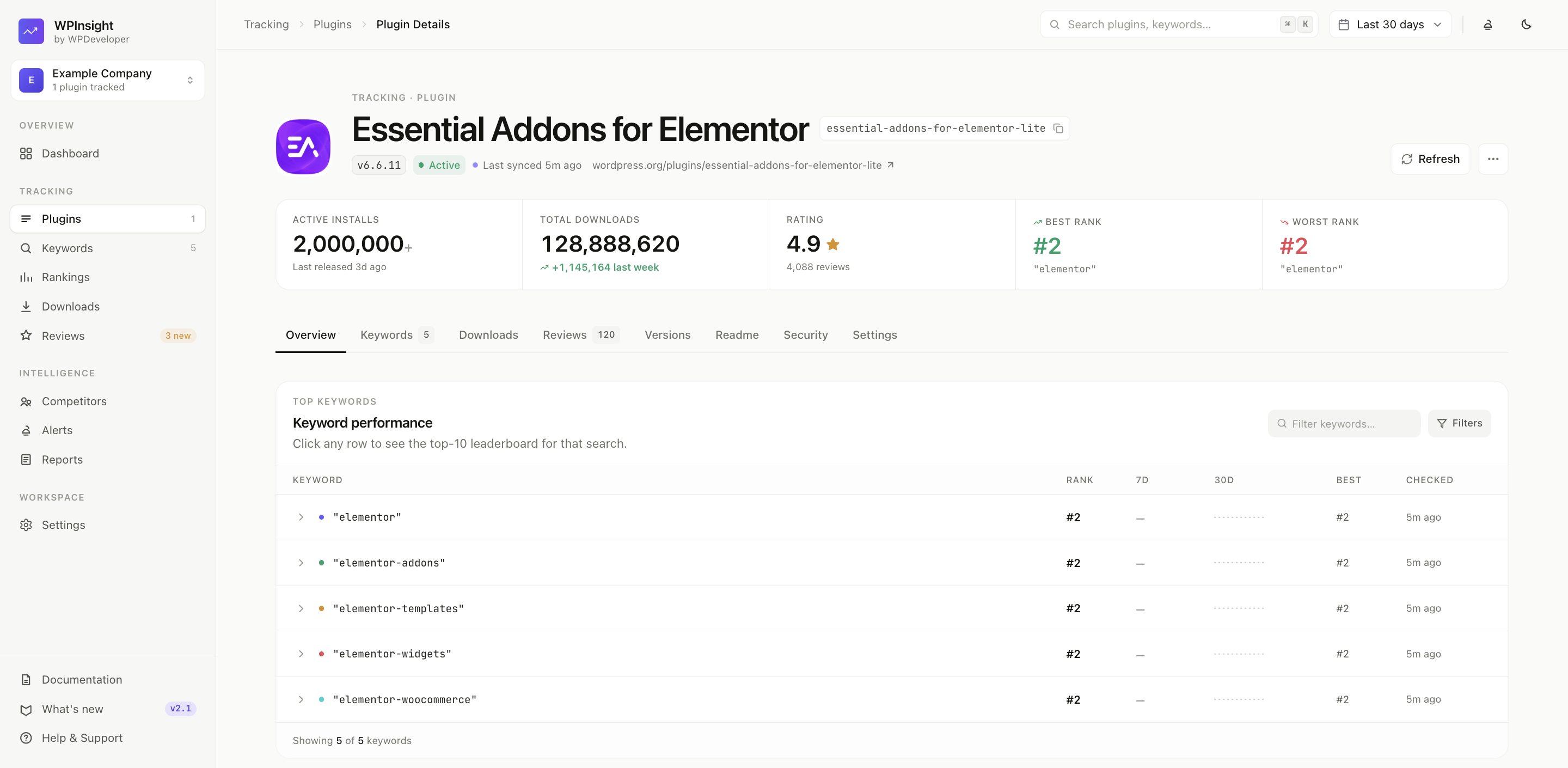Open Dashboard from the sidebar
Screen dimensions: 1568x768
[x=108, y=154]
